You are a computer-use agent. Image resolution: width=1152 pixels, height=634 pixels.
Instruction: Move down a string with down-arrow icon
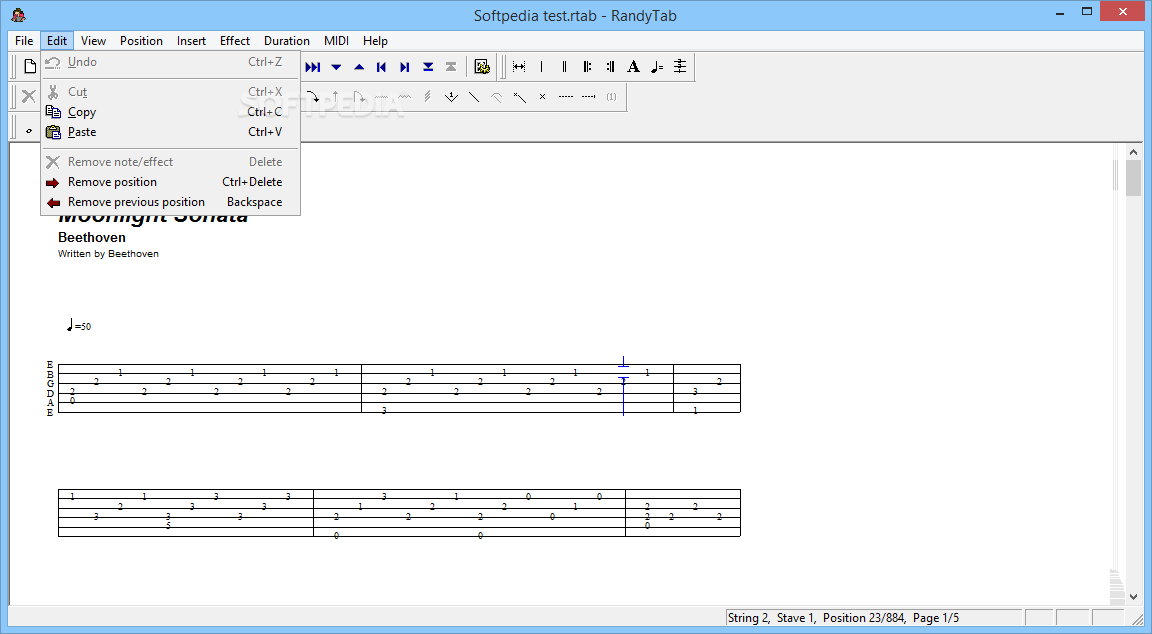point(336,67)
